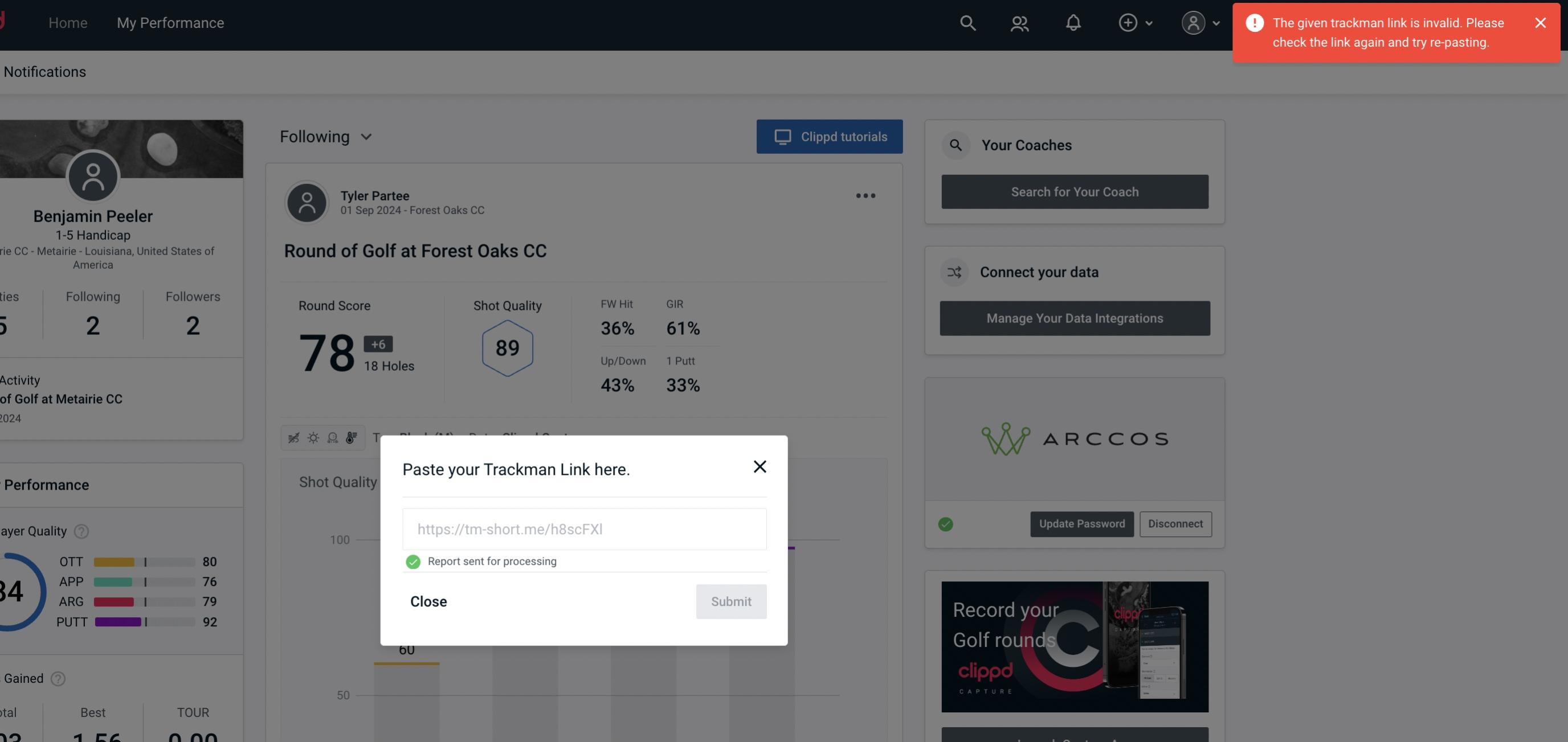Viewport: 1568px width, 742px height.
Task: Click the Clippd tutorials button
Action: 830,136
